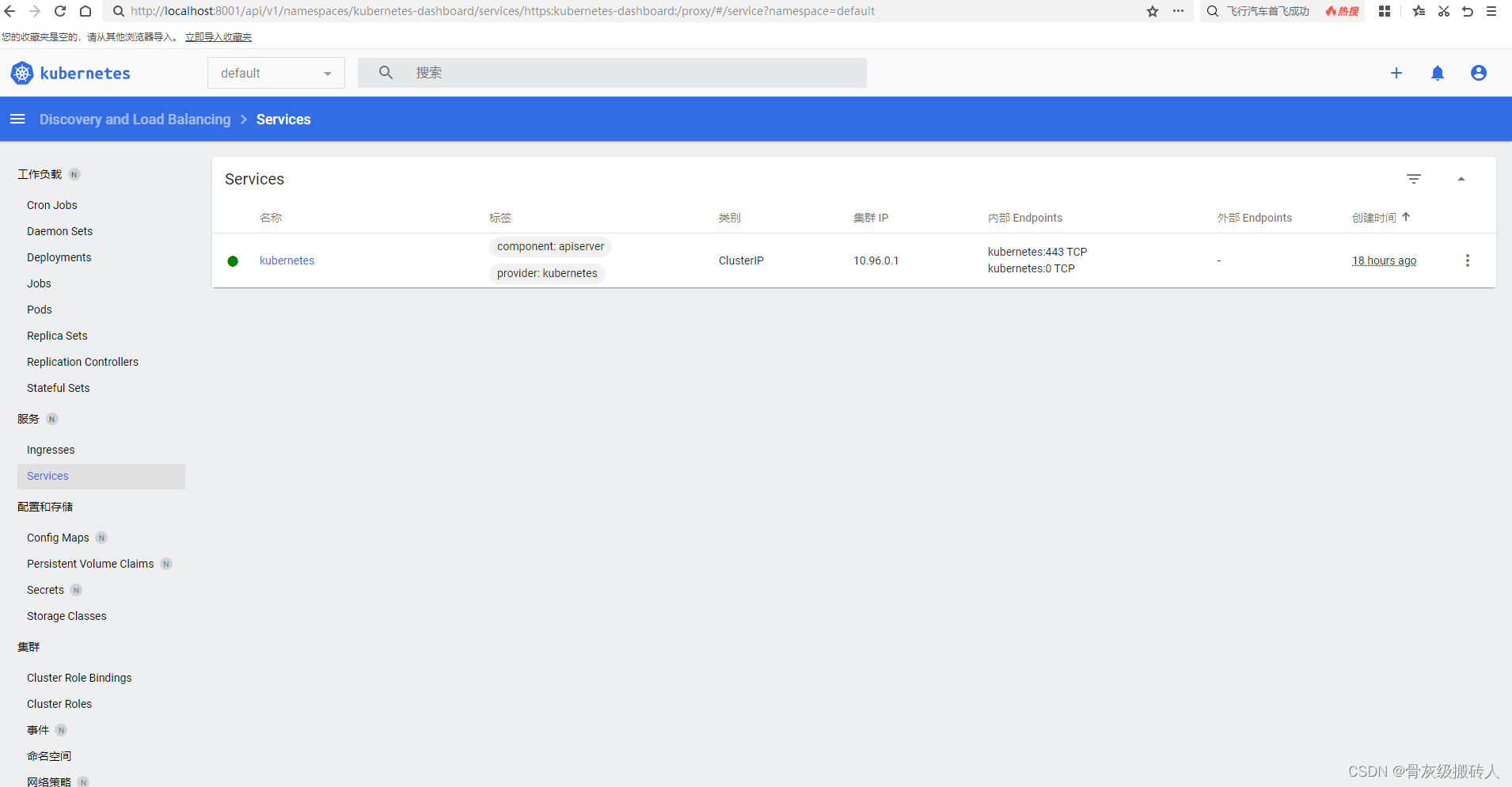1512x787 pixels.
Task: Open Cluster Roles in sidebar
Action: tap(59, 704)
